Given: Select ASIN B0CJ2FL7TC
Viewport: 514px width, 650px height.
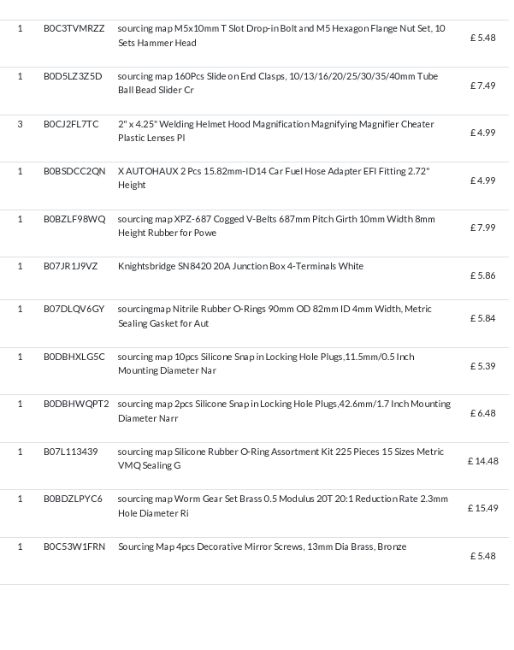Looking at the screenshot, I should [71, 124].
